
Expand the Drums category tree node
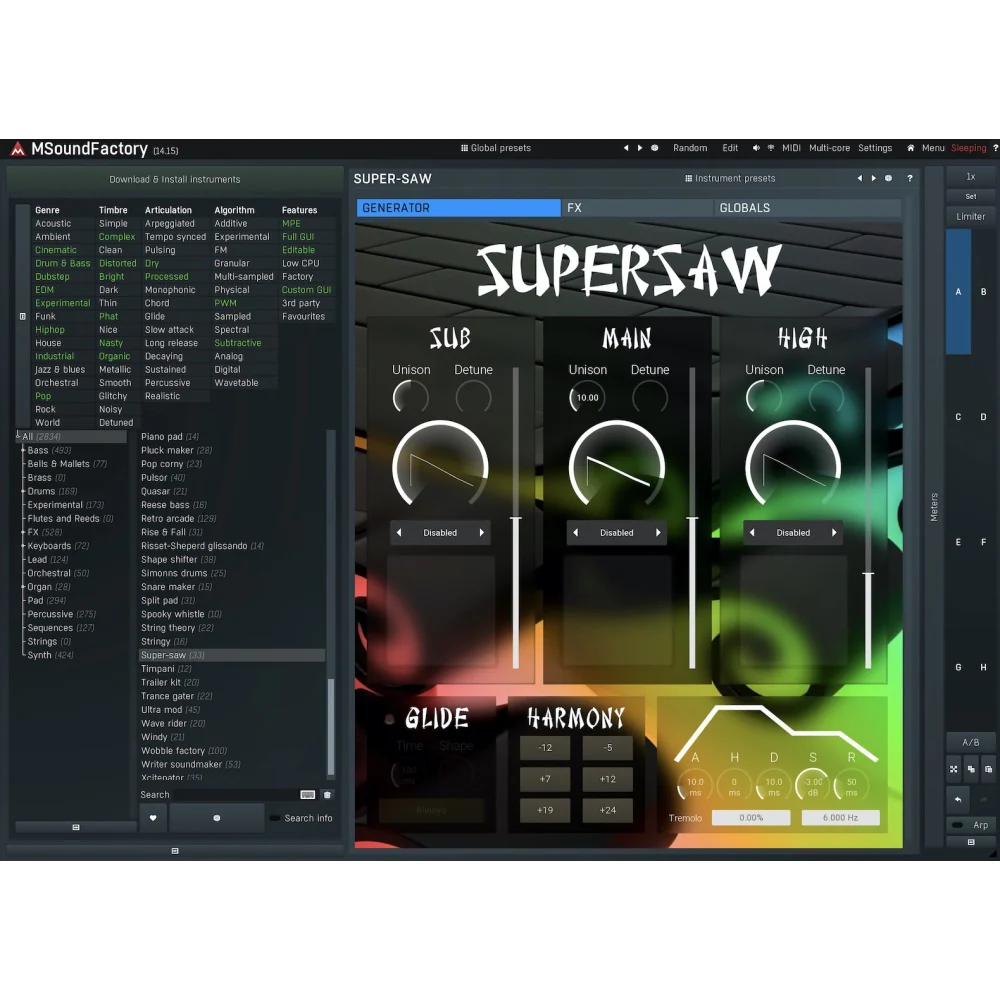pos(24,491)
